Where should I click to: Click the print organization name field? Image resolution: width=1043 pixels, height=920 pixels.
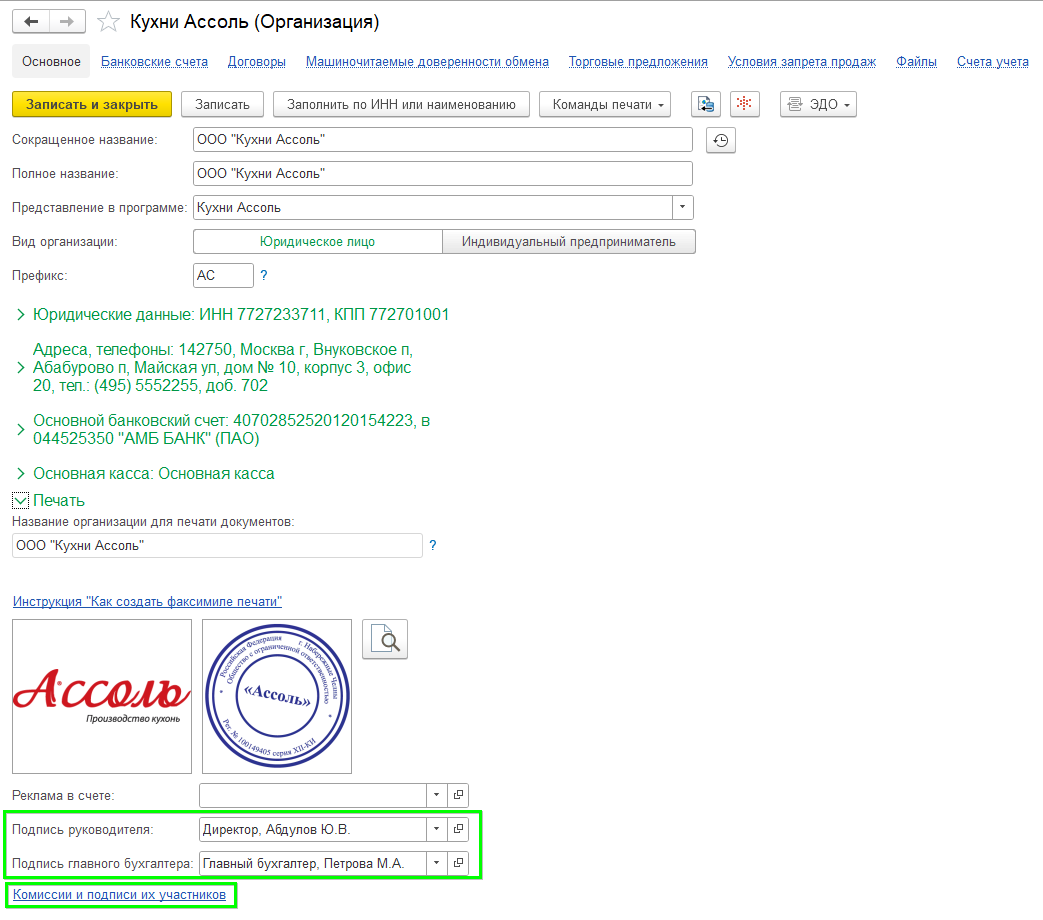[217, 545]
